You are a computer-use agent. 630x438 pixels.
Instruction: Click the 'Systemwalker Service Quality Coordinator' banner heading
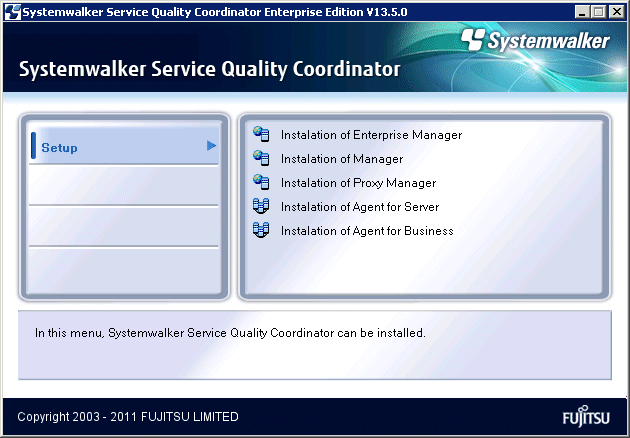point(209,69)
